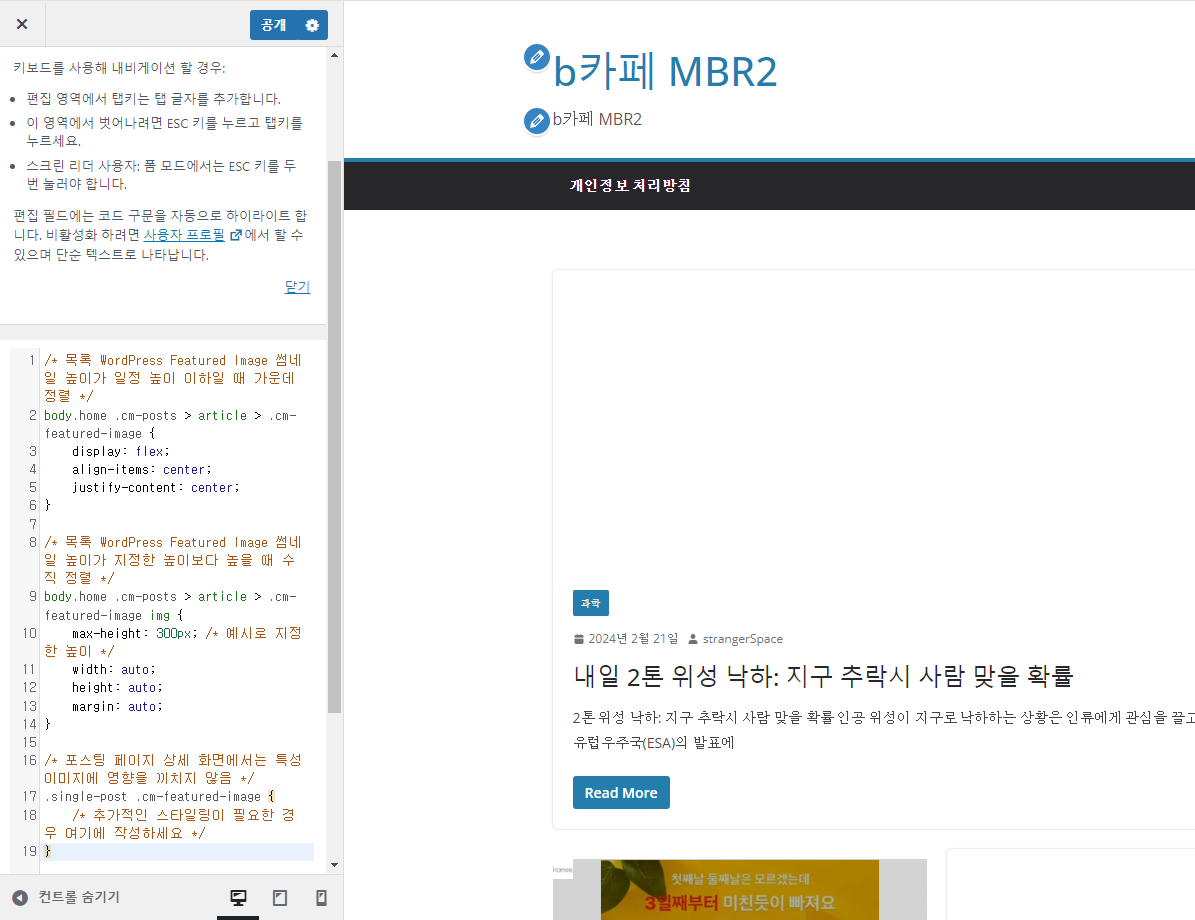Open the 개인정보 처리방침 menu item
Screen dimensions: 1195x920
[630, 185]
